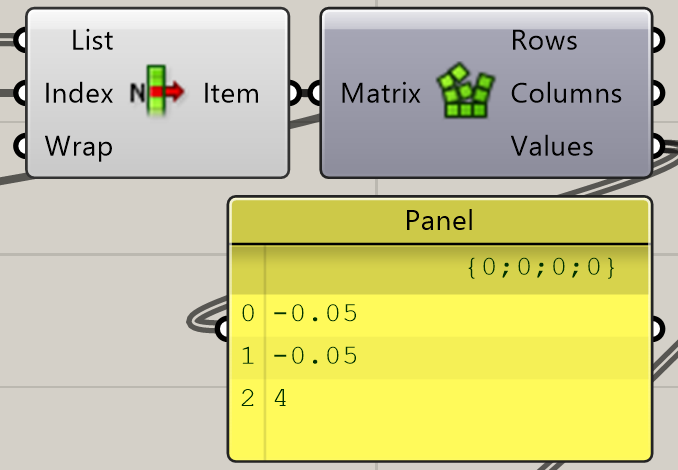Click the Matrix input grip
The height and width of the screenshot is (470, 678).
click(315, 93)
